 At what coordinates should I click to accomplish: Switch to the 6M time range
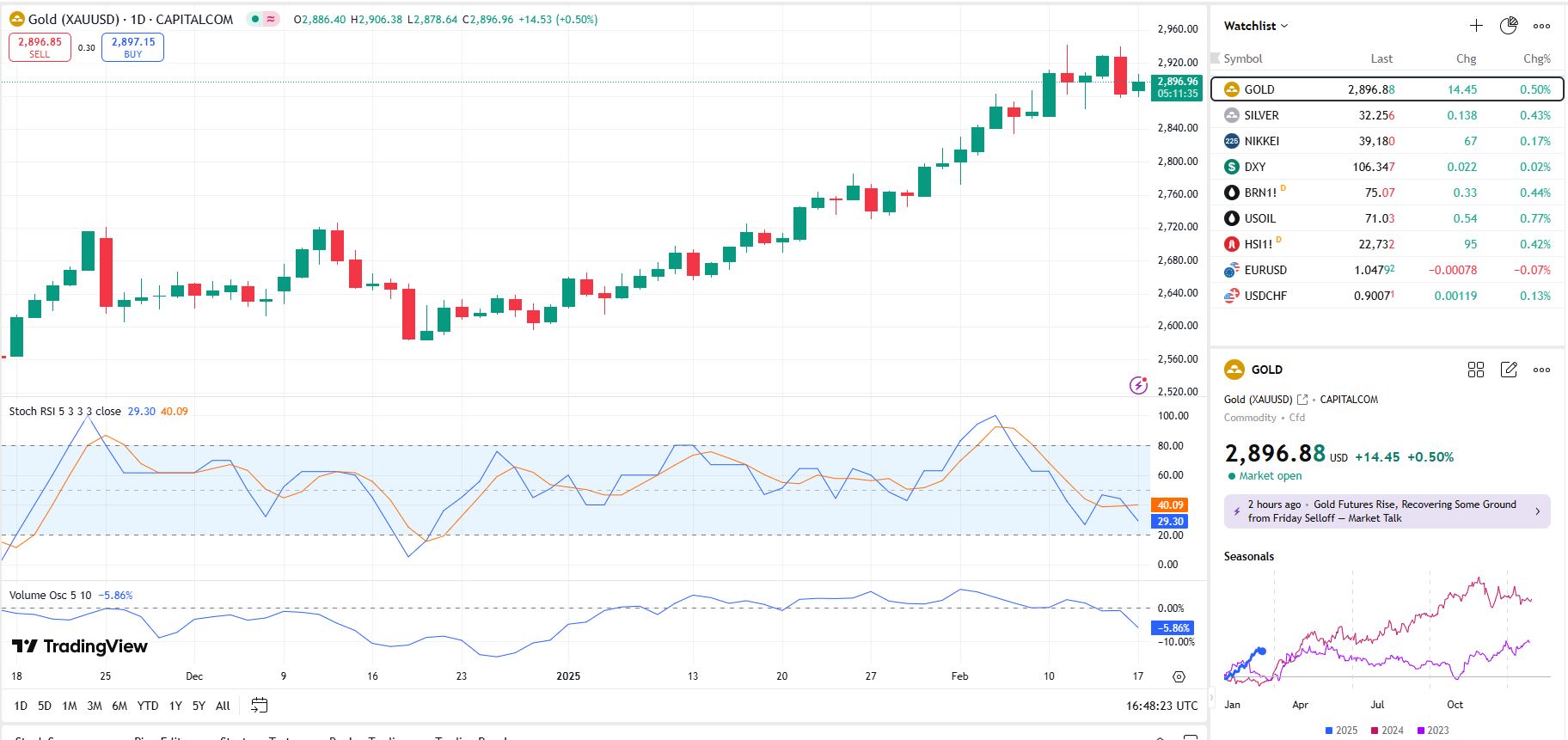pyautogui.click(x=119, y=706)
